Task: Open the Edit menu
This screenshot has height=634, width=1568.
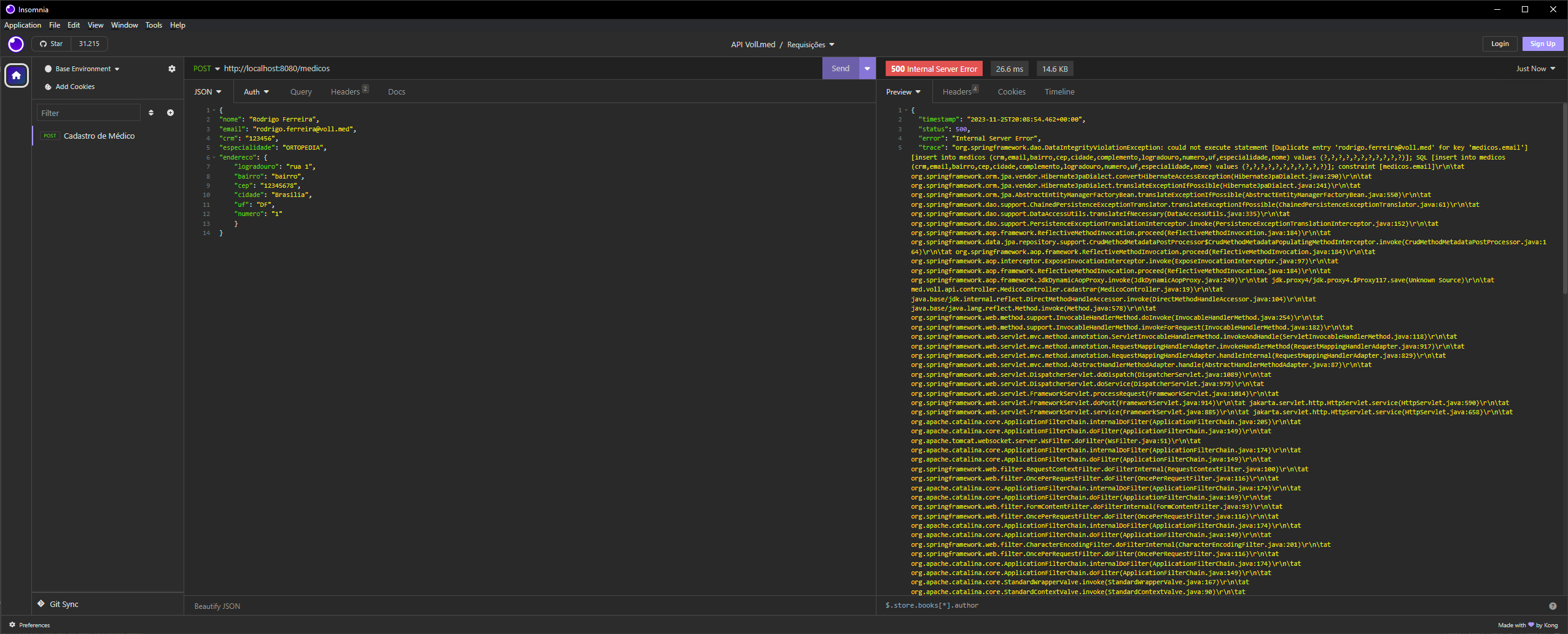Action: click(74, 25)
